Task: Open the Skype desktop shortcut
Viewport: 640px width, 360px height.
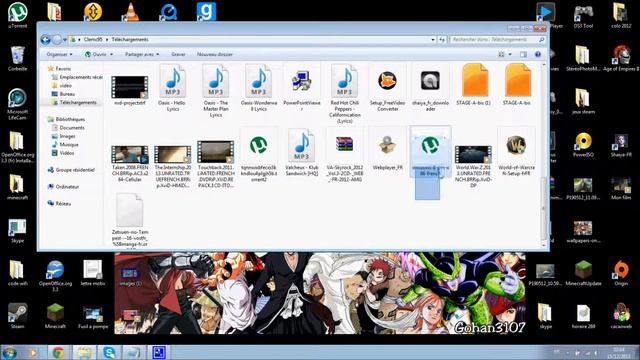Action: [18, 231]
